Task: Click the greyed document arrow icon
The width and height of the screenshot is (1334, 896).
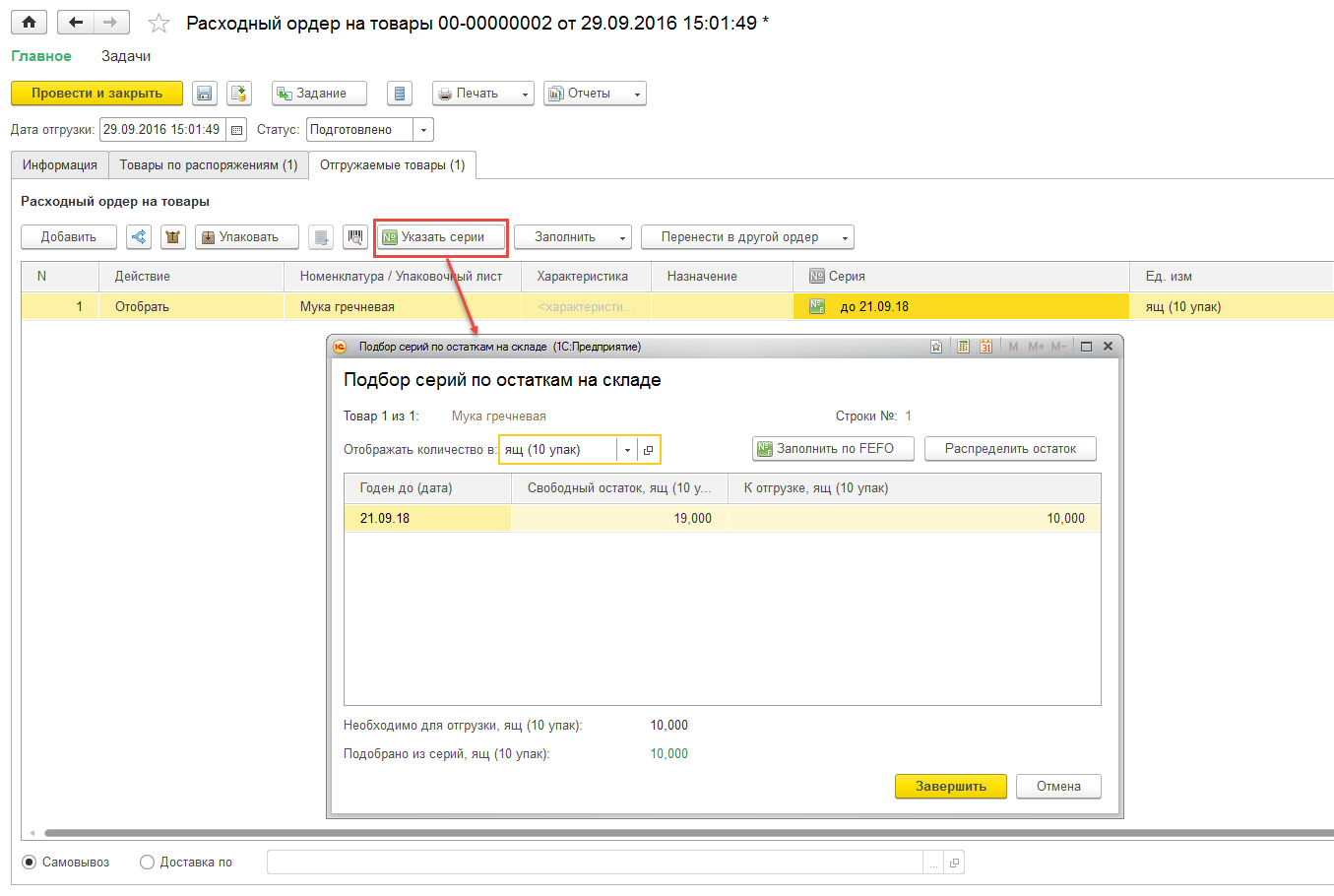Action: coord(321,237)
